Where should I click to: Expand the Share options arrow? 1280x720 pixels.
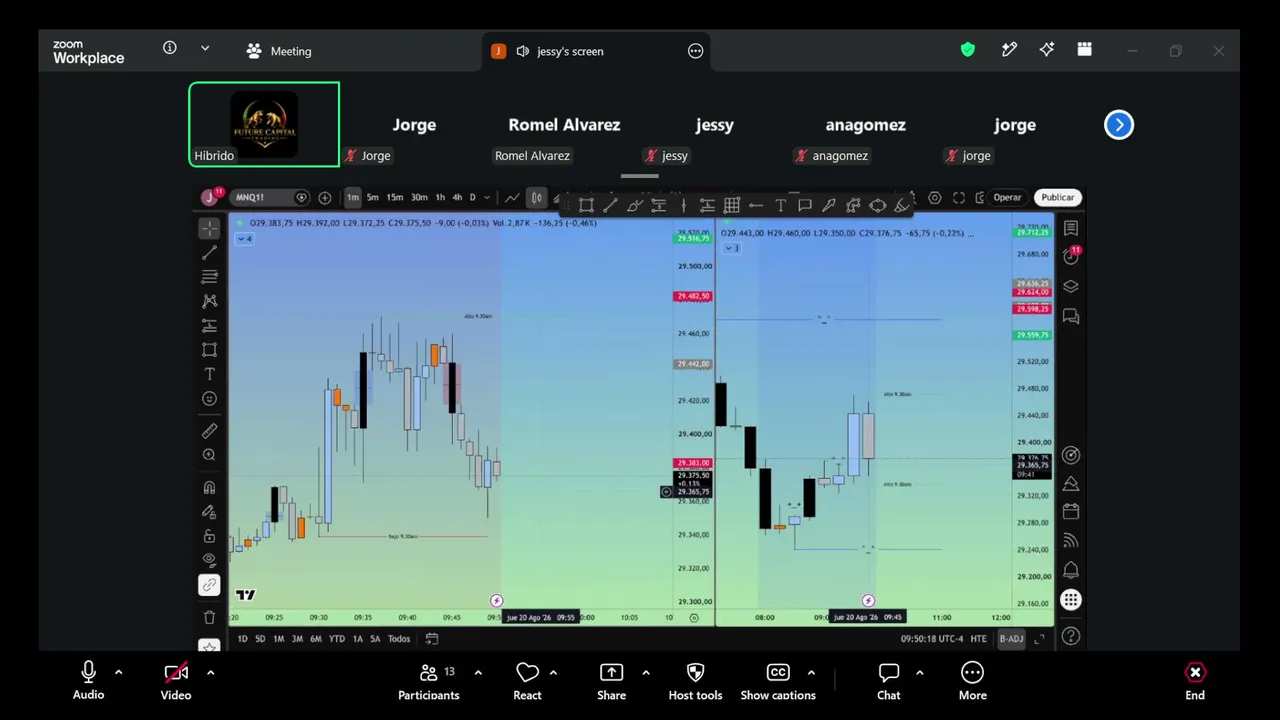pos(645,673)
